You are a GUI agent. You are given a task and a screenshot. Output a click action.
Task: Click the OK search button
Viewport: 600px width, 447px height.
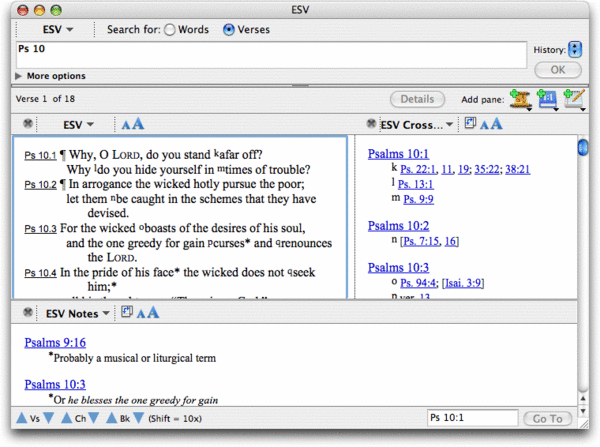(558, 70)
